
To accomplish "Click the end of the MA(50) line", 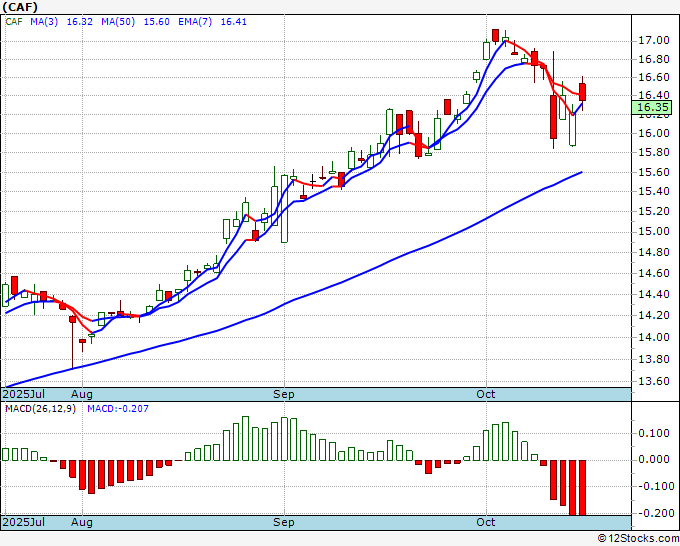I will (x=582, y=172).
